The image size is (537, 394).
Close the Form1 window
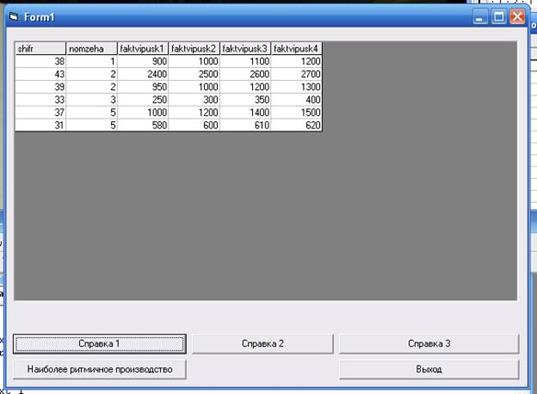[517, 17]
